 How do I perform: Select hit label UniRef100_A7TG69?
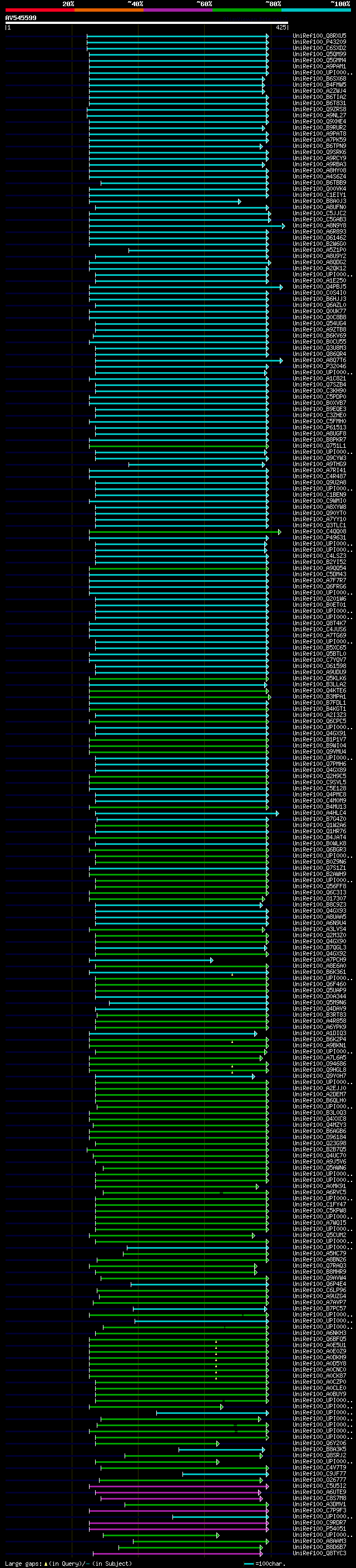click(x=319, y=635)
